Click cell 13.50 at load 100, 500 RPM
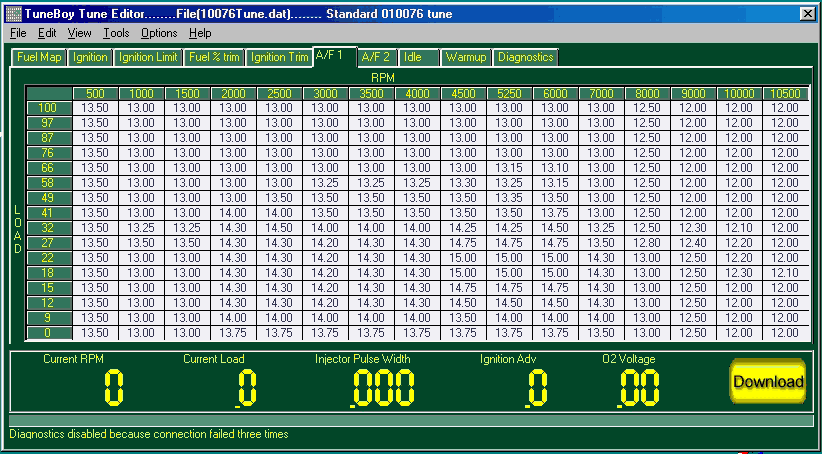This screenshot has width=822, height=454. 95,109
